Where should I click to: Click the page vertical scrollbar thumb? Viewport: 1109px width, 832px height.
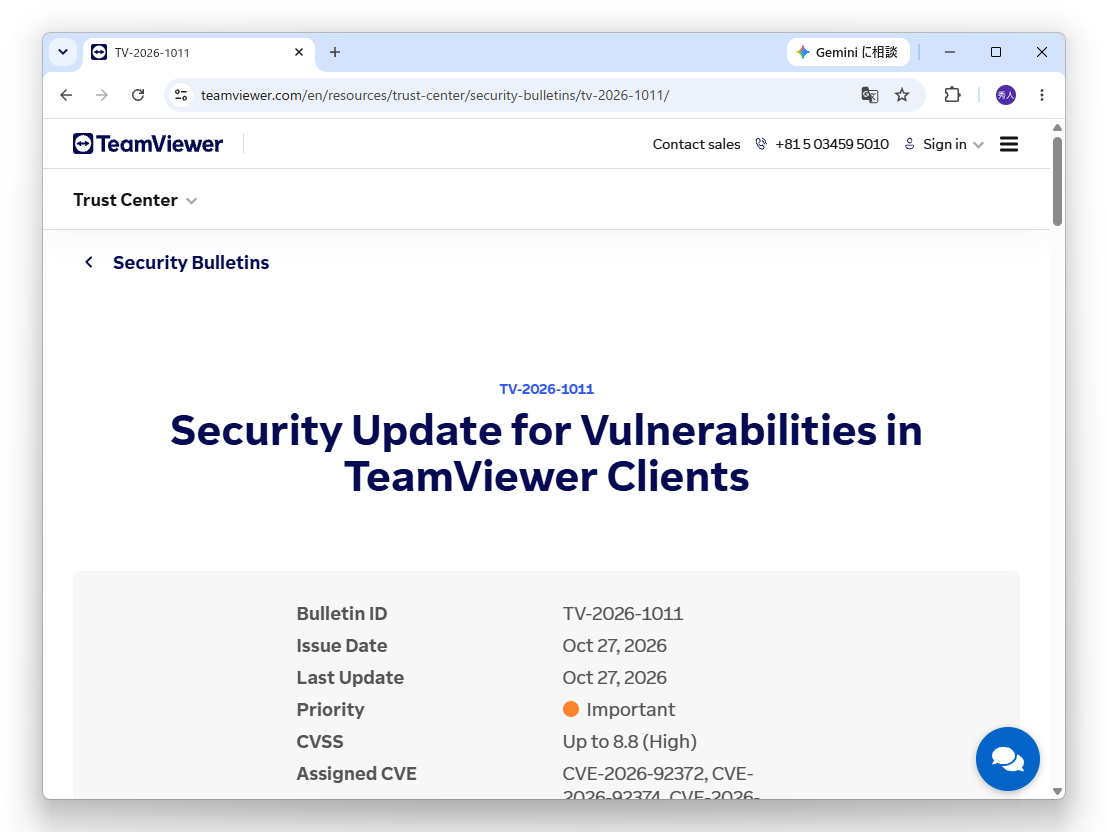(1057, 181)
